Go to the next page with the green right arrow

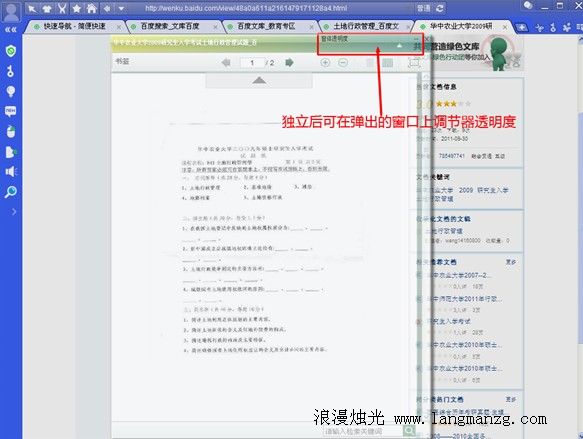[289, 62]
